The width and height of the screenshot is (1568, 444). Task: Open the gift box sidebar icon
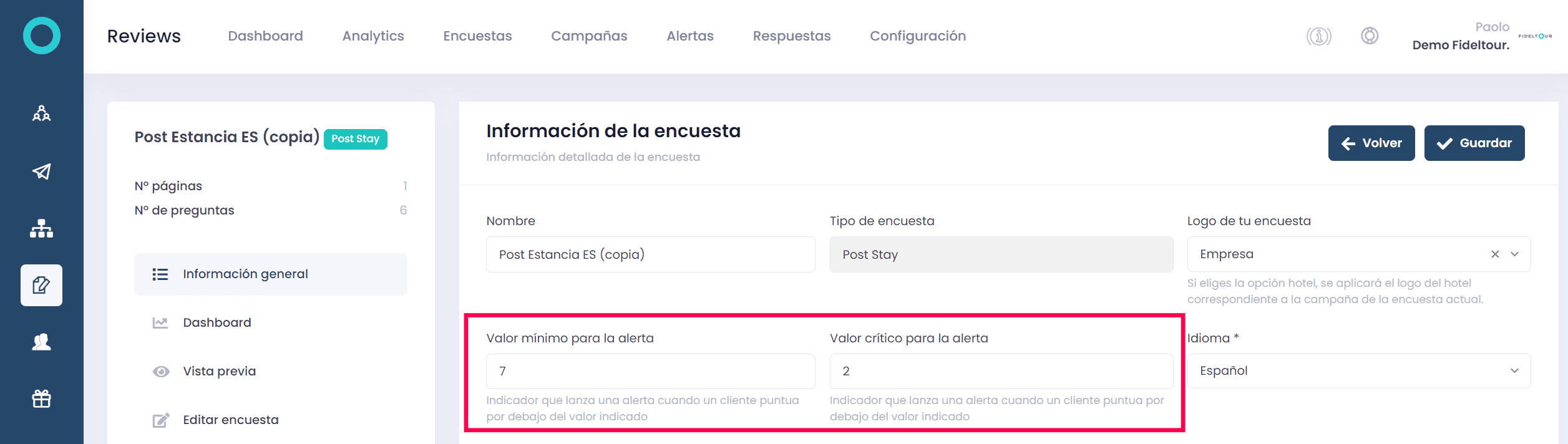click(x=42, y=398)
